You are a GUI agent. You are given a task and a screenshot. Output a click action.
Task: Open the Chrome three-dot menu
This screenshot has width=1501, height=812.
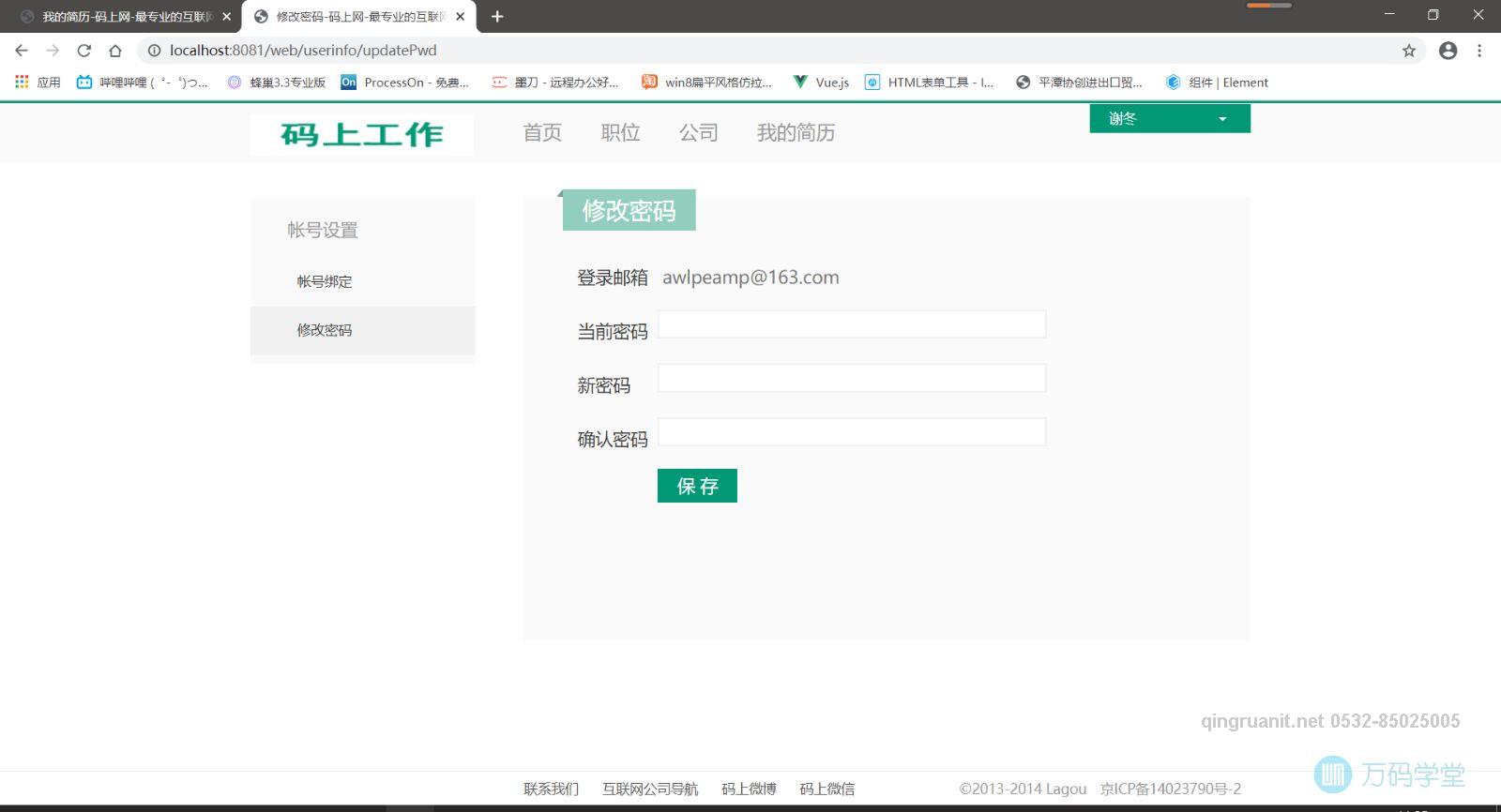tap(1479, 51)
